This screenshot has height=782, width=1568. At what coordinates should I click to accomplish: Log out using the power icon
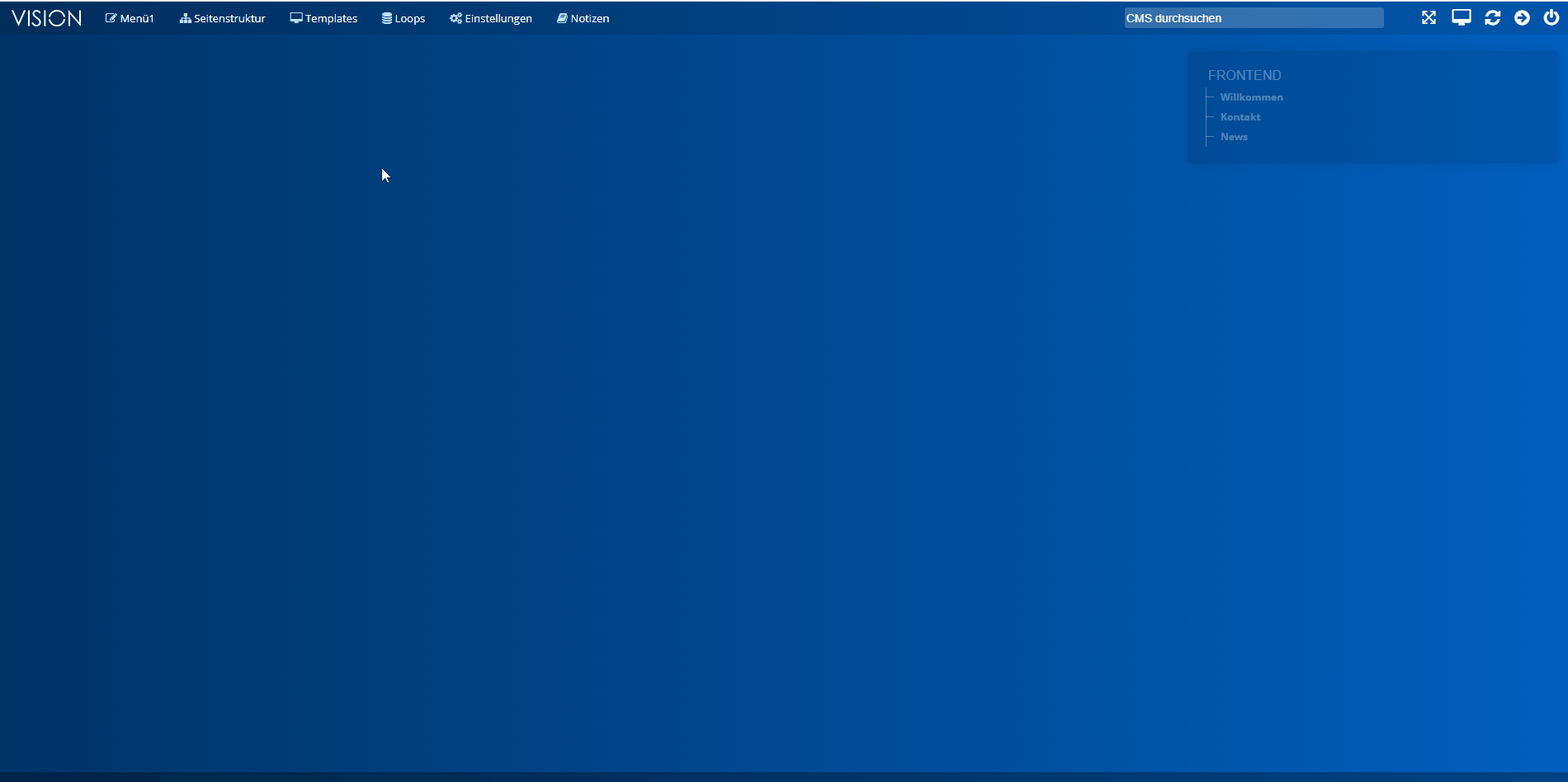1551,18
